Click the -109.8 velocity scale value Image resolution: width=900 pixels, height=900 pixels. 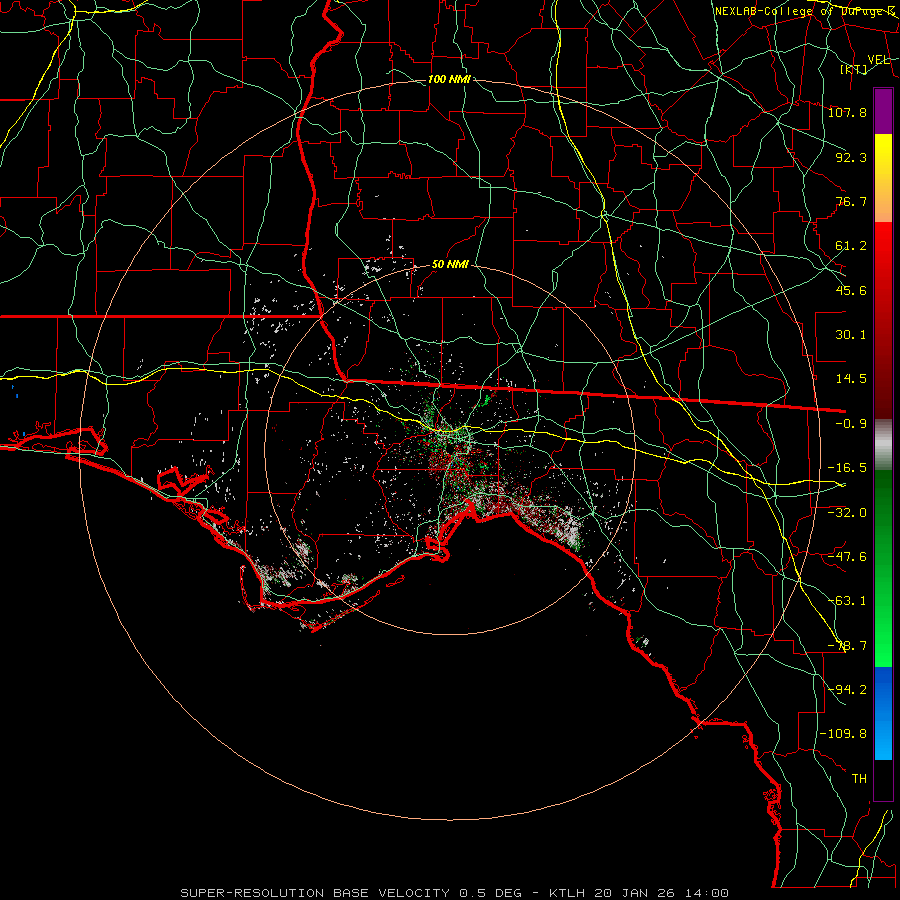point(843,734)
